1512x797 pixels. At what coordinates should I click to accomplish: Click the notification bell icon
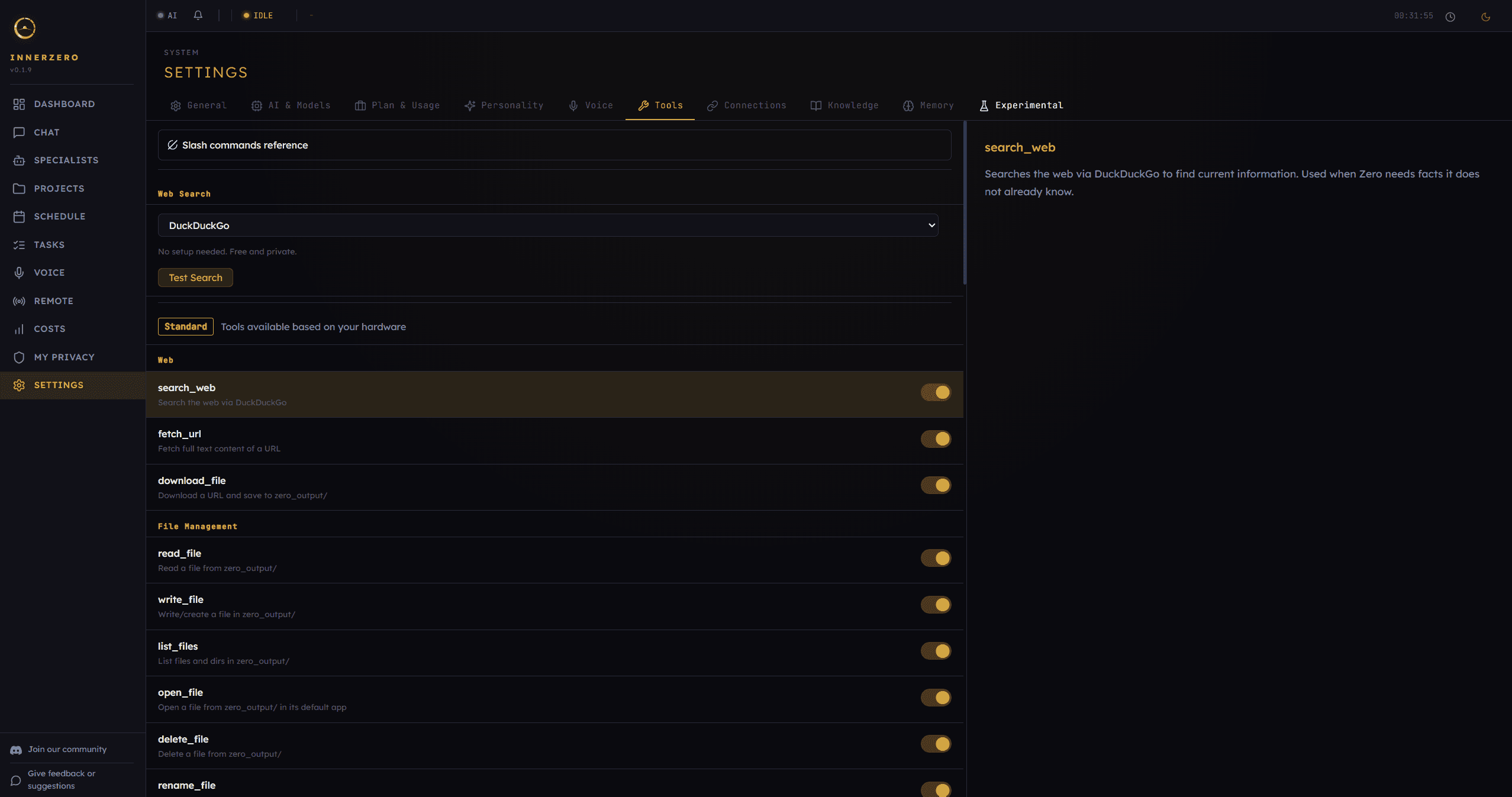198,15
